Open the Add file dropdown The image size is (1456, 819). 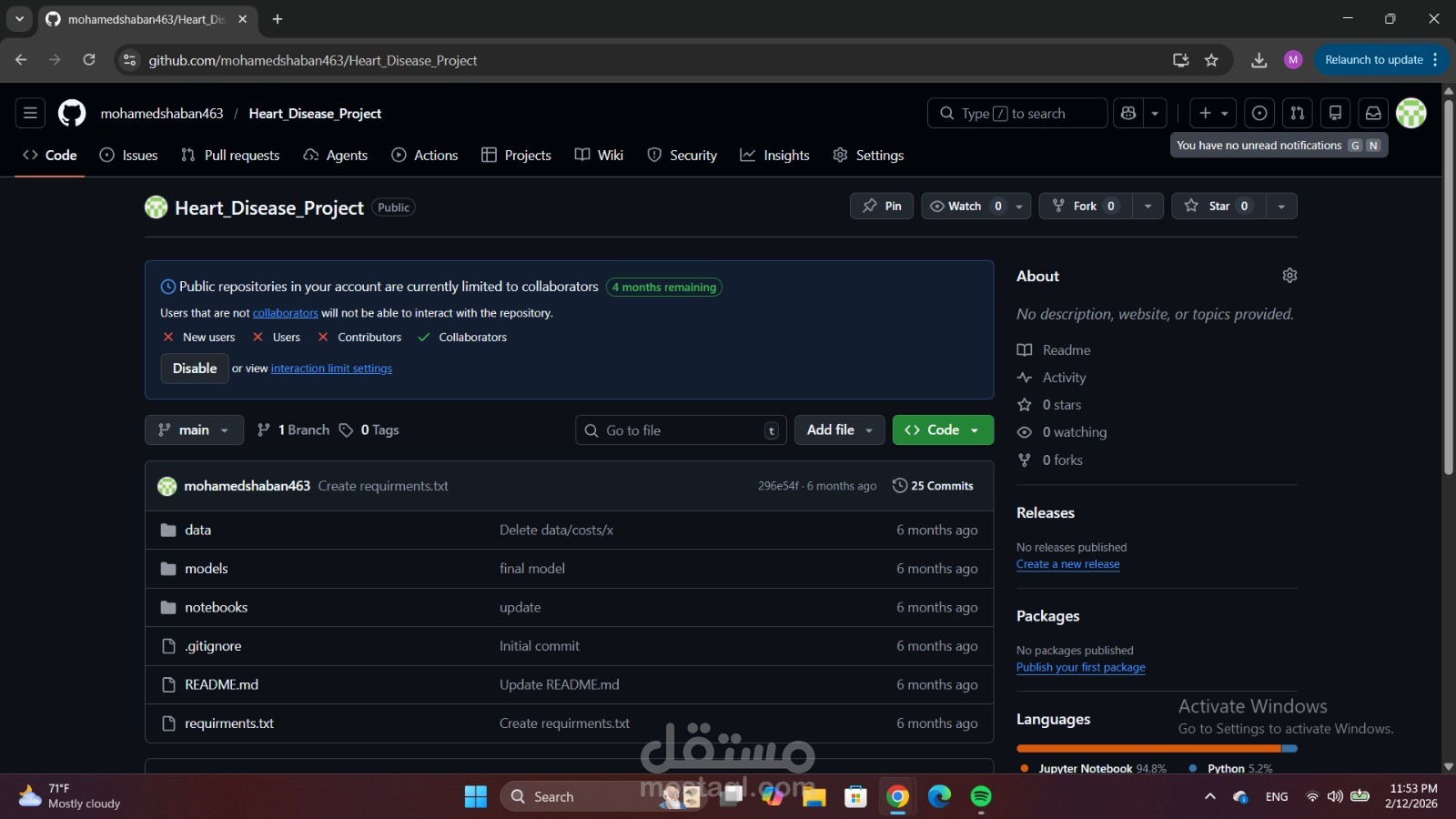[839, 430]
